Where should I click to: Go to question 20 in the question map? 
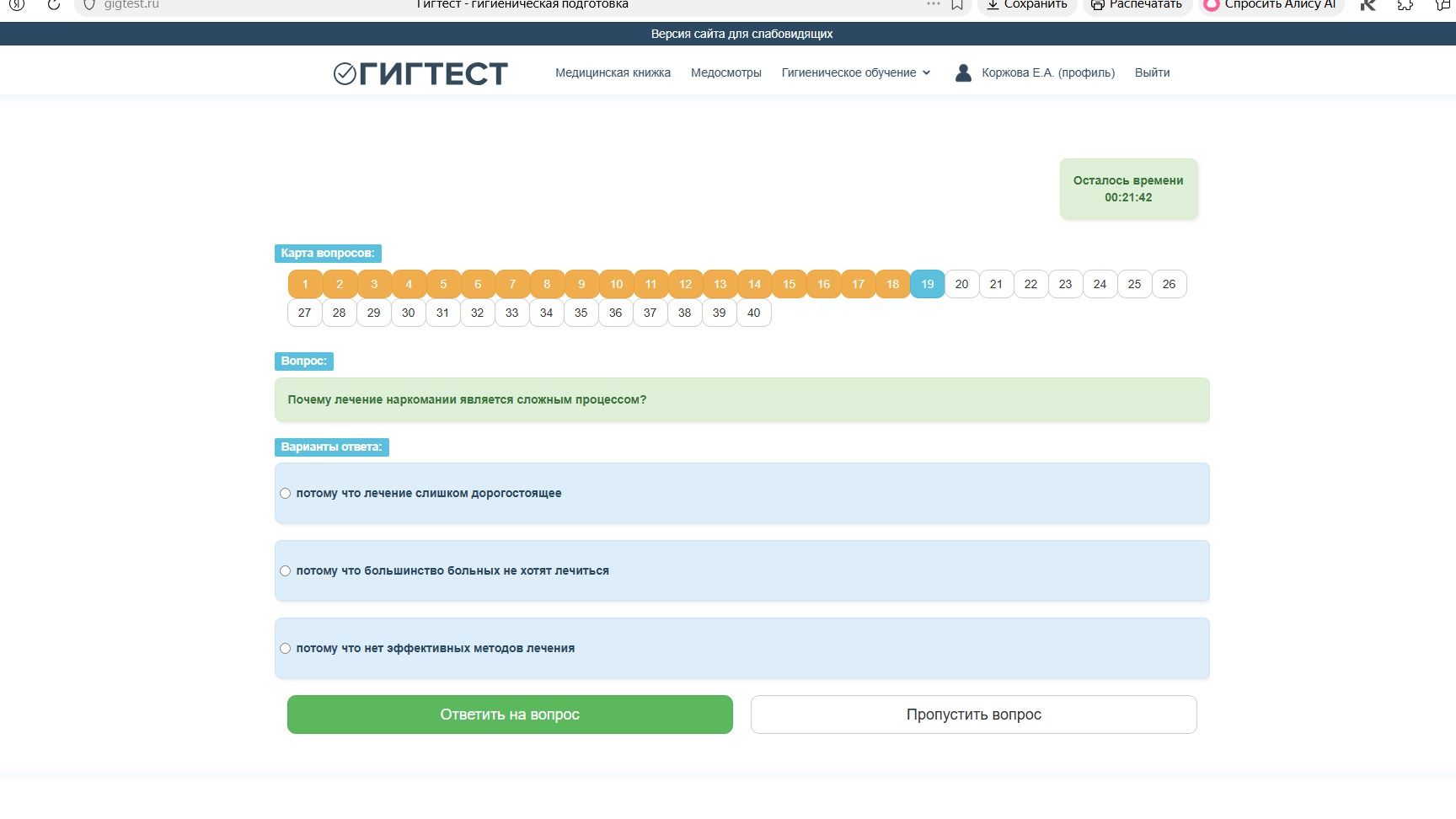[x=961, y=284]
